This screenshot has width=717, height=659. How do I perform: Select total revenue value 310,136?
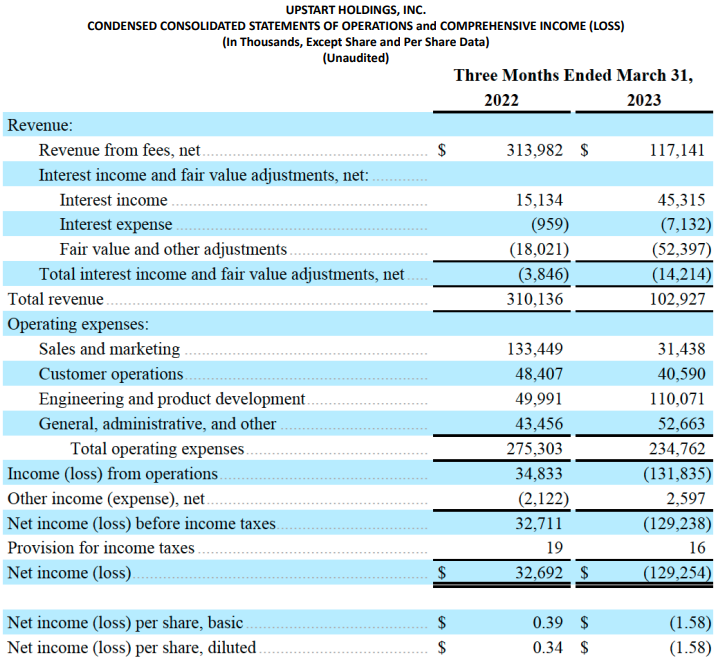coord(535,299)
